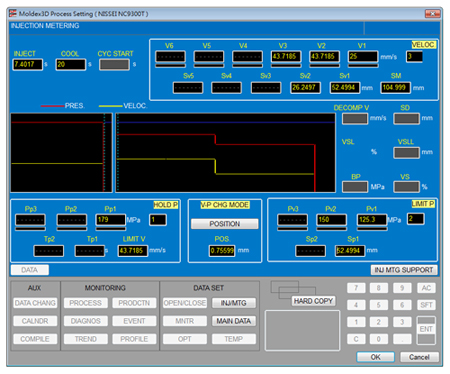Click the V-P change POS. field
This screenshot has width=450, height=374.
pyautogui.click(x=222, y=251)
